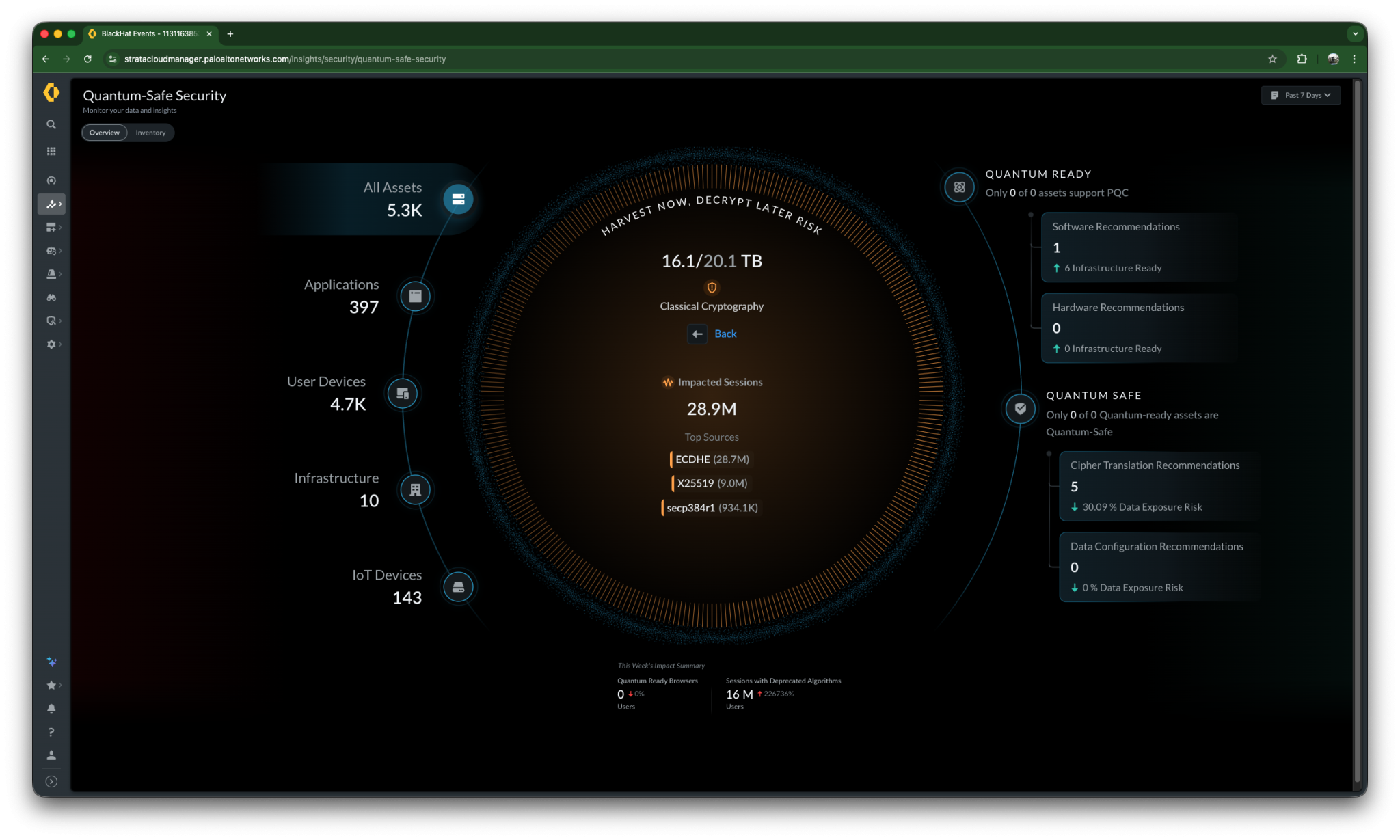1400x840 pixels.
Task: Switch to the Overview tab
Action: 104,133
